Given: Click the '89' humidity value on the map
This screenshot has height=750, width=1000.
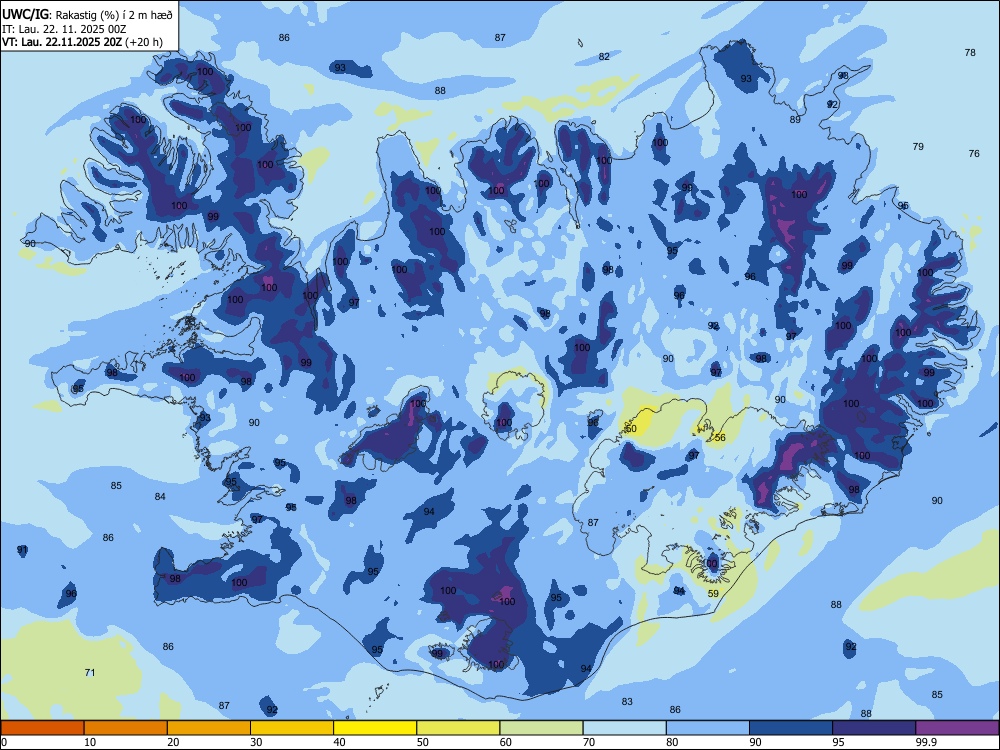Looking at the screenshot, I should [795, 119].
